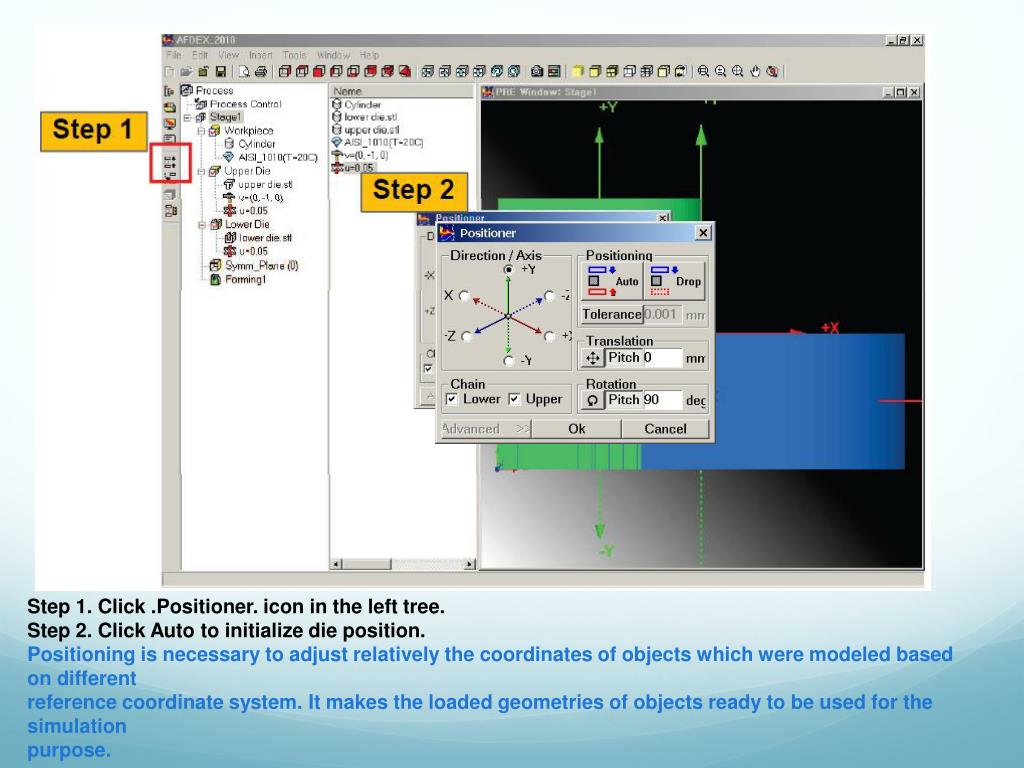
Task: Select the +Y direction radio button
Action: pyautogui.click(x=509, y=269)
